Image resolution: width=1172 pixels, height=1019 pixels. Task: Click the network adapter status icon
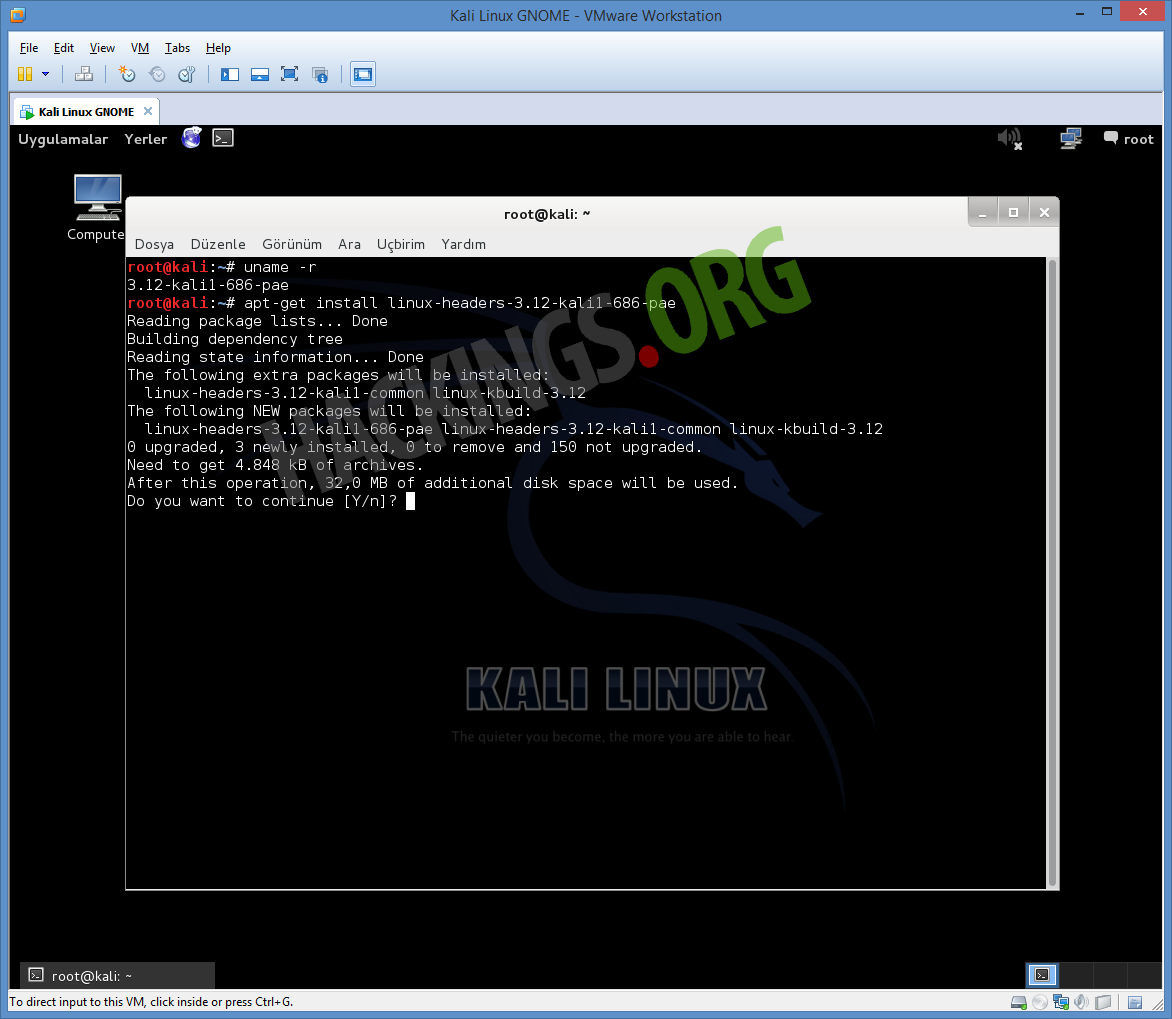[x=1061, y=1003]
